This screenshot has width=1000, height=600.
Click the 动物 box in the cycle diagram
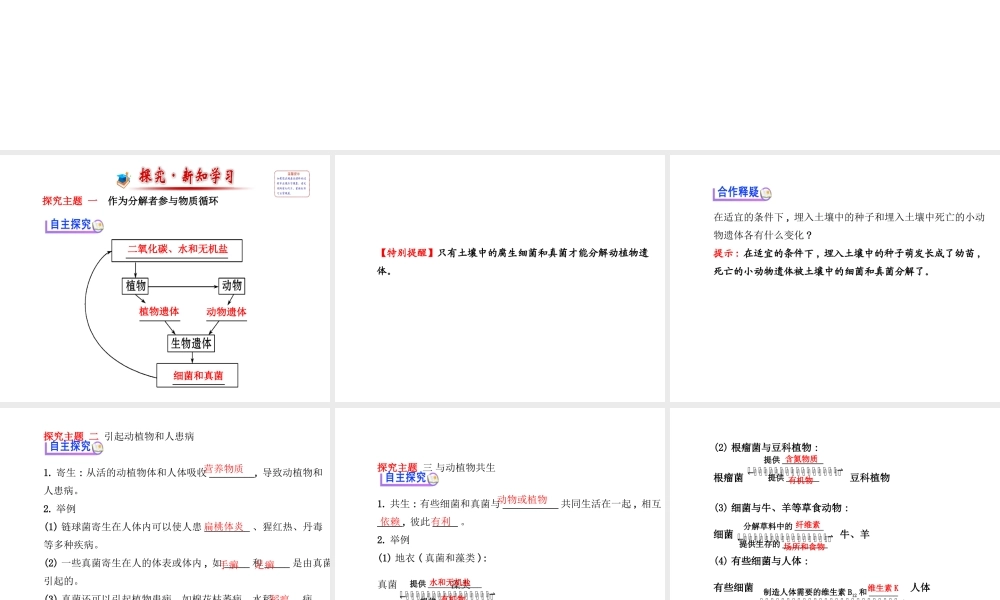[232, 286]
